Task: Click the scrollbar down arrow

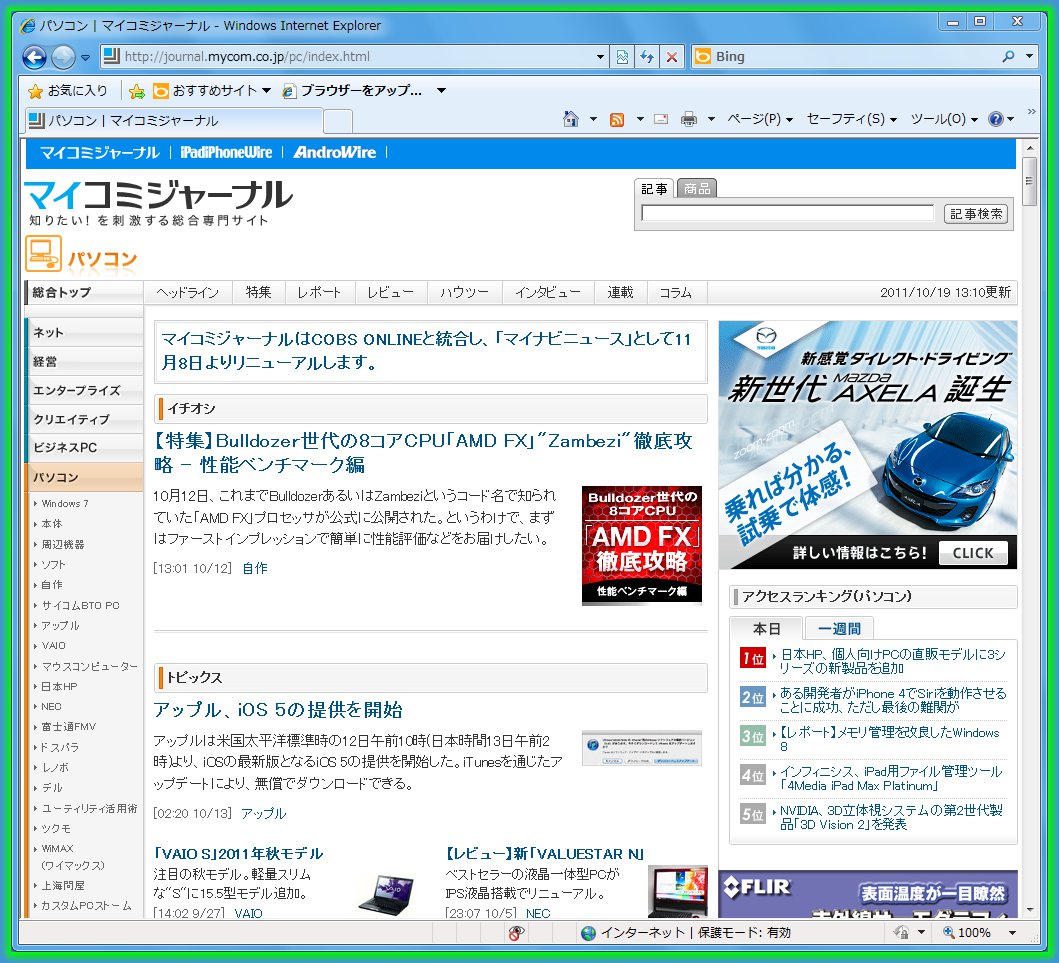Action: click(x=1029, y=910)
